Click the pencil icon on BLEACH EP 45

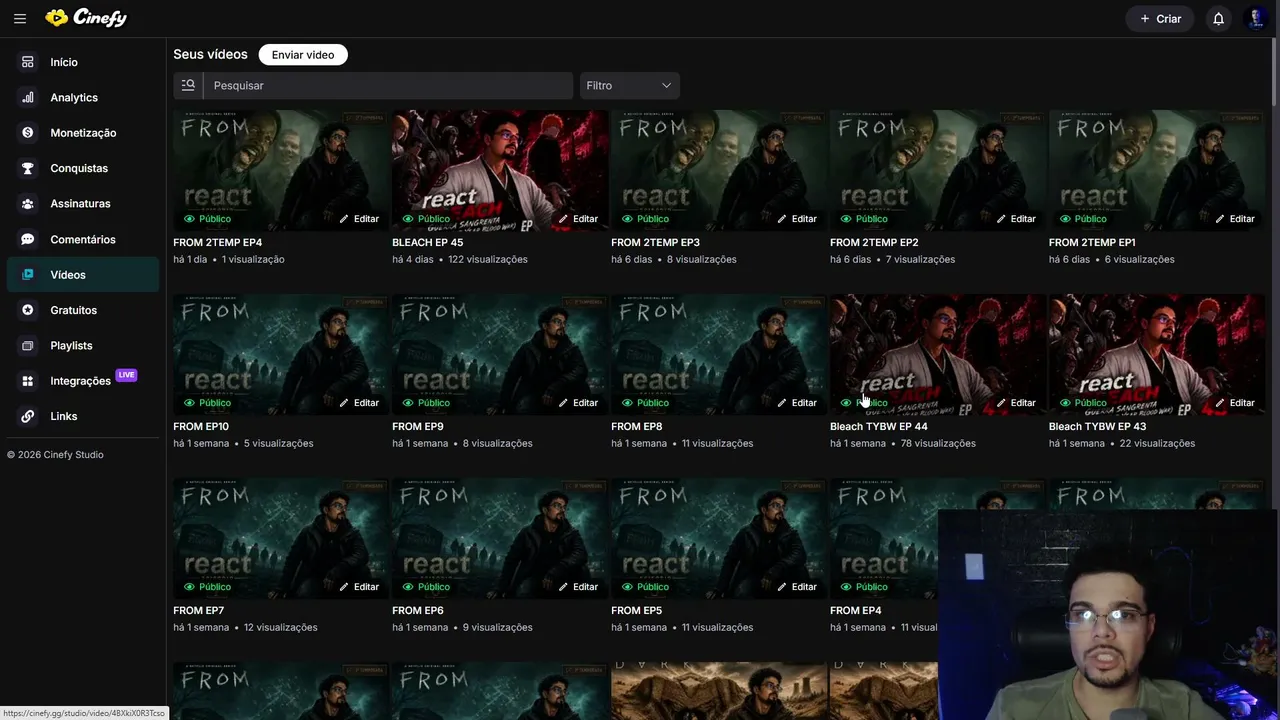pyautogui.click(x=563, y=219)
